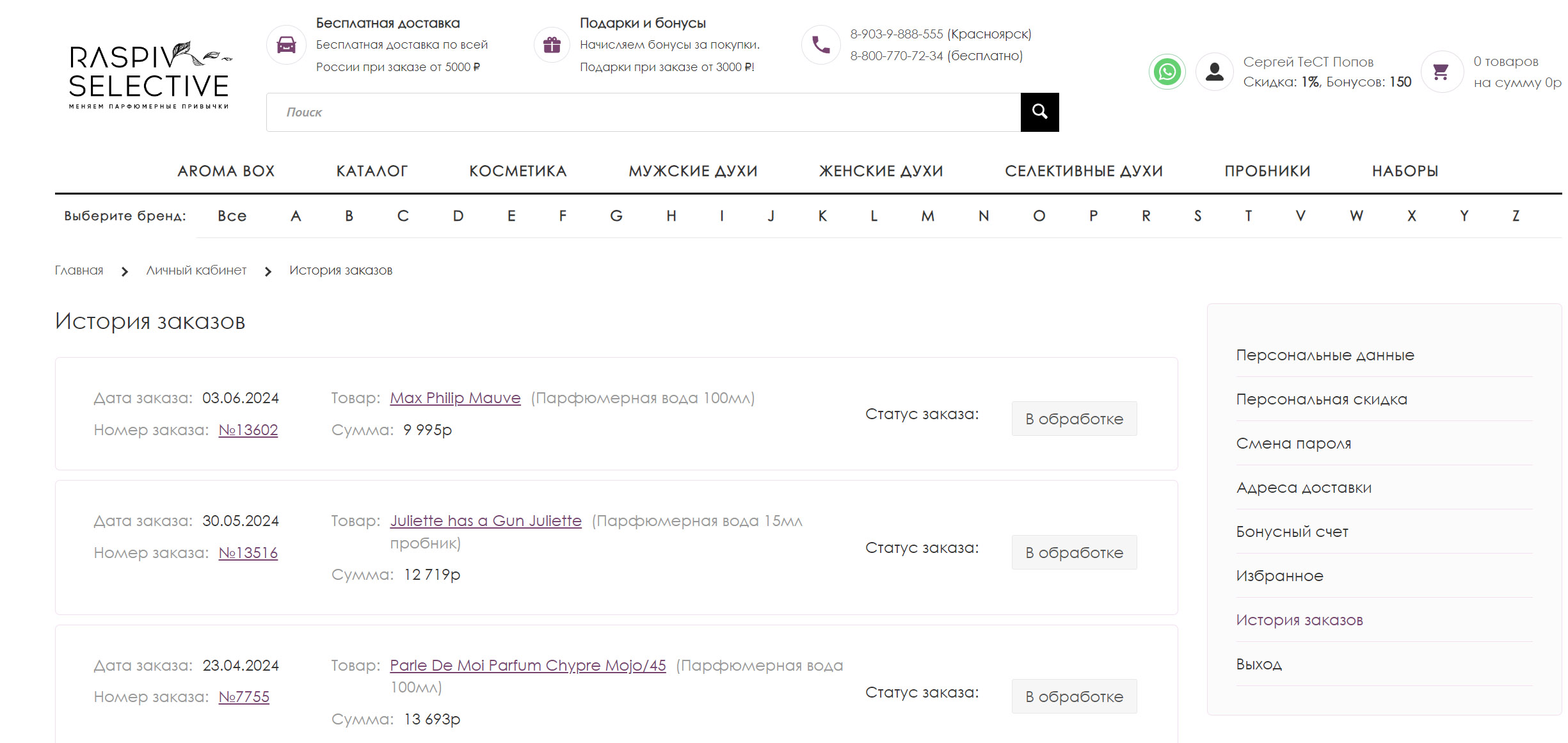Open the КАТАЛОГ menu

tap(372, 171)
